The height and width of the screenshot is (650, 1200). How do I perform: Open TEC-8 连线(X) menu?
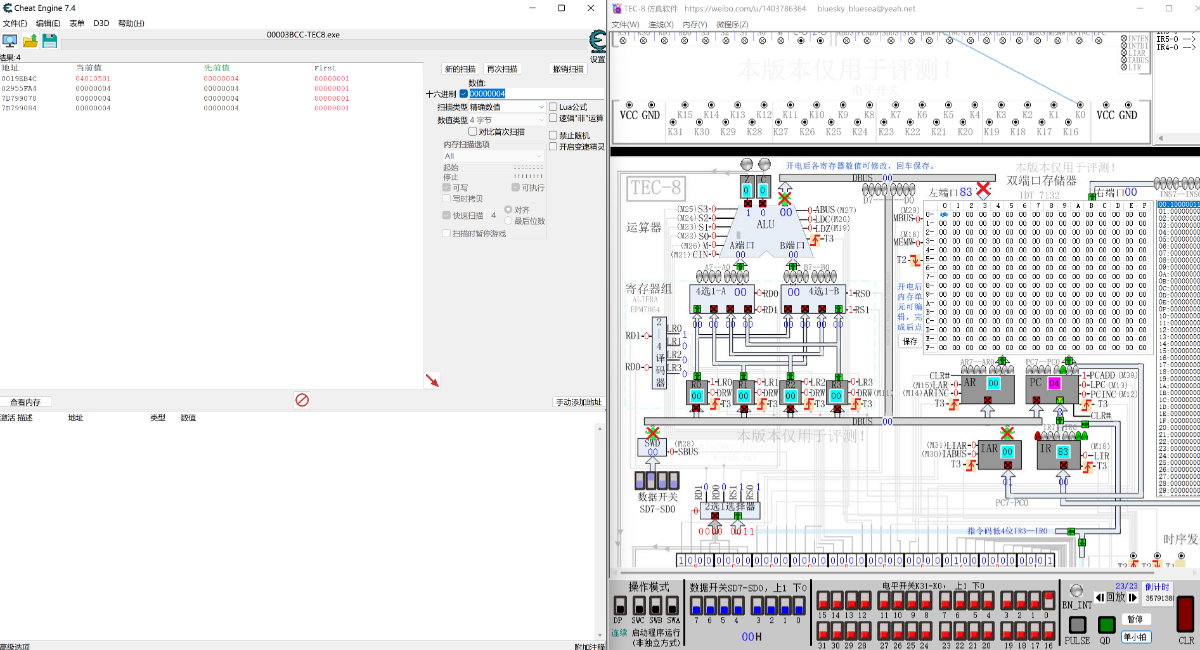click(661, 24)
